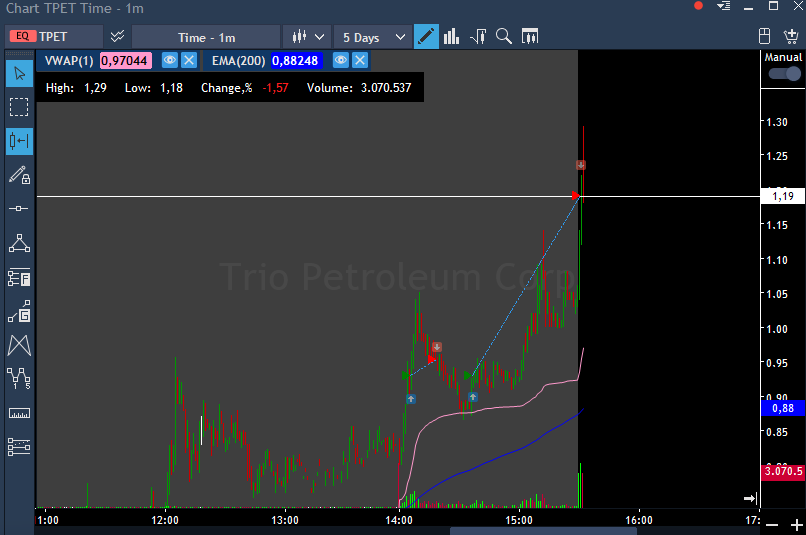Open the drawings list manager tool
Image resolution: width=806 pixels, height=535 pixels.
tap(20, 447)
